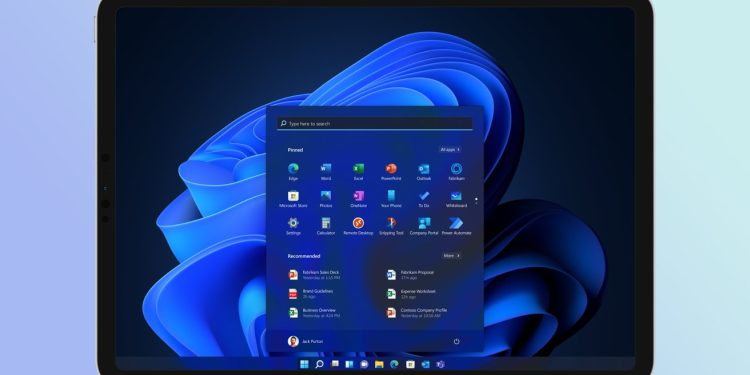Open the Business Overview spreadsheet
750x375 pixels.
tap(314, 313)
